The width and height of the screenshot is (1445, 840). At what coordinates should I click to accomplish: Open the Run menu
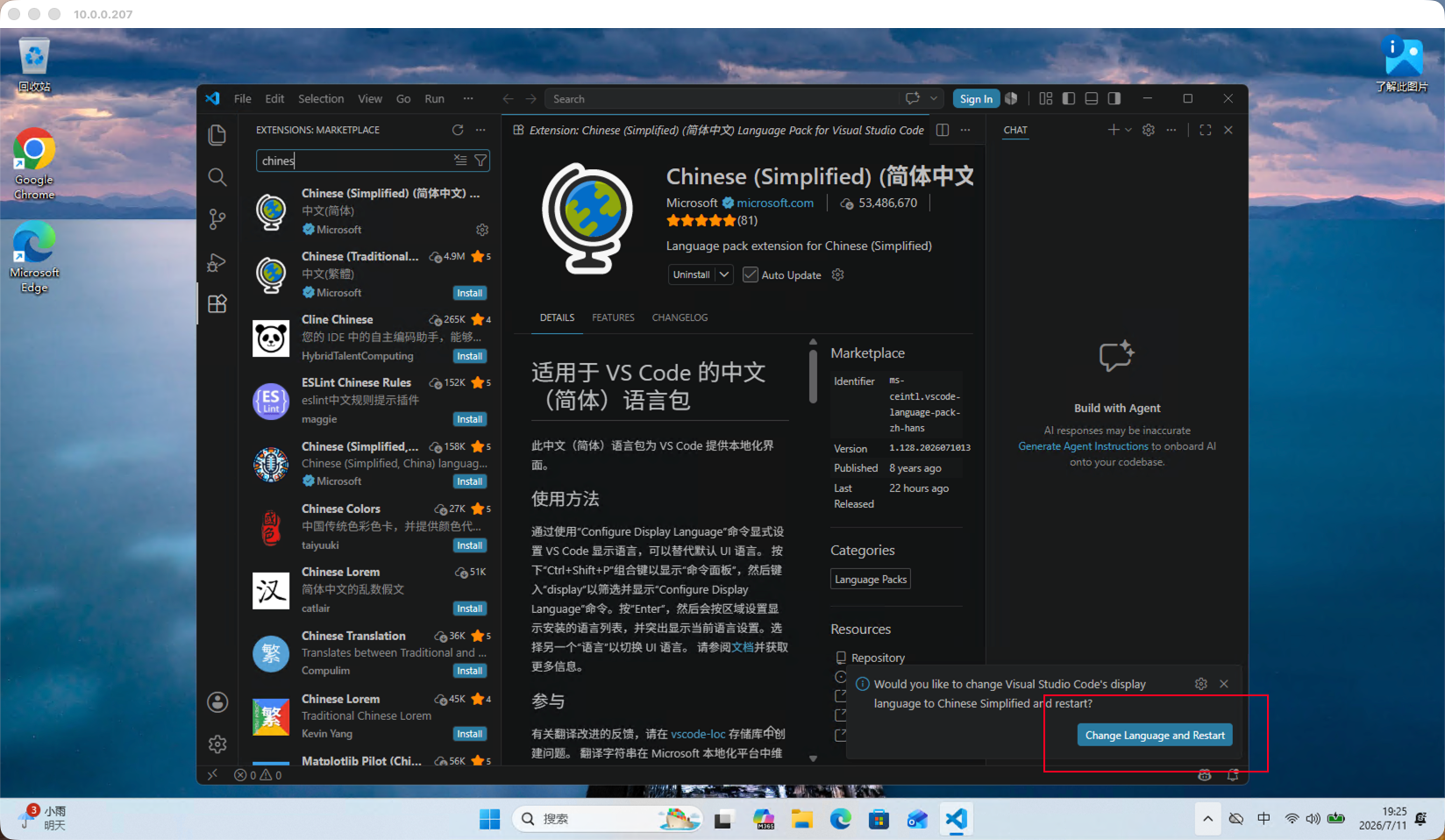pos(435,99)
